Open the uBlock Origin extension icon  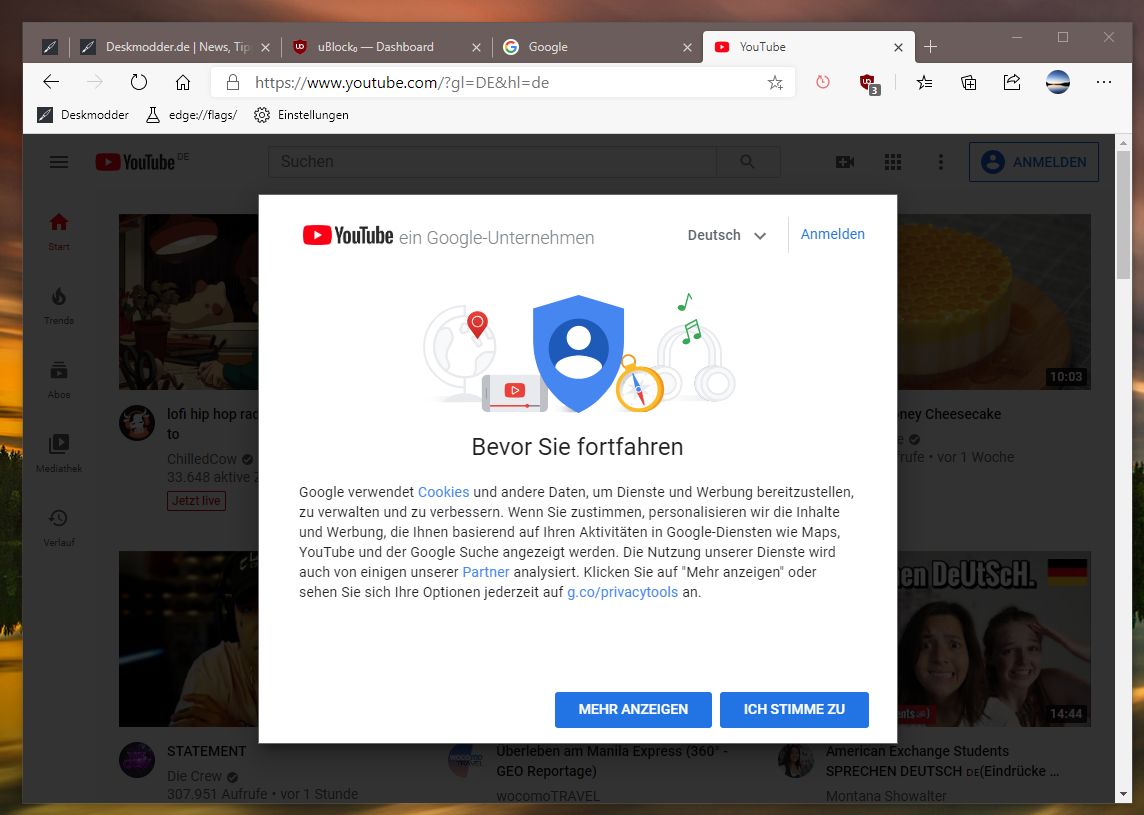point(869,83)
